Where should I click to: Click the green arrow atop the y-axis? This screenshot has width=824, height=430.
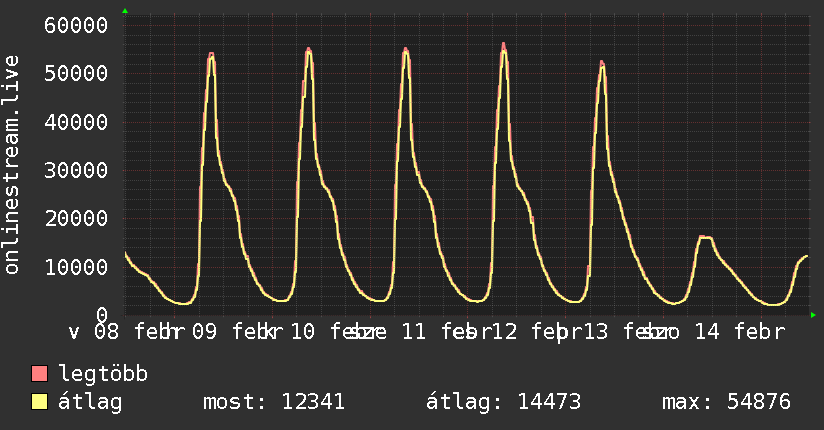(x=125, y=11)
